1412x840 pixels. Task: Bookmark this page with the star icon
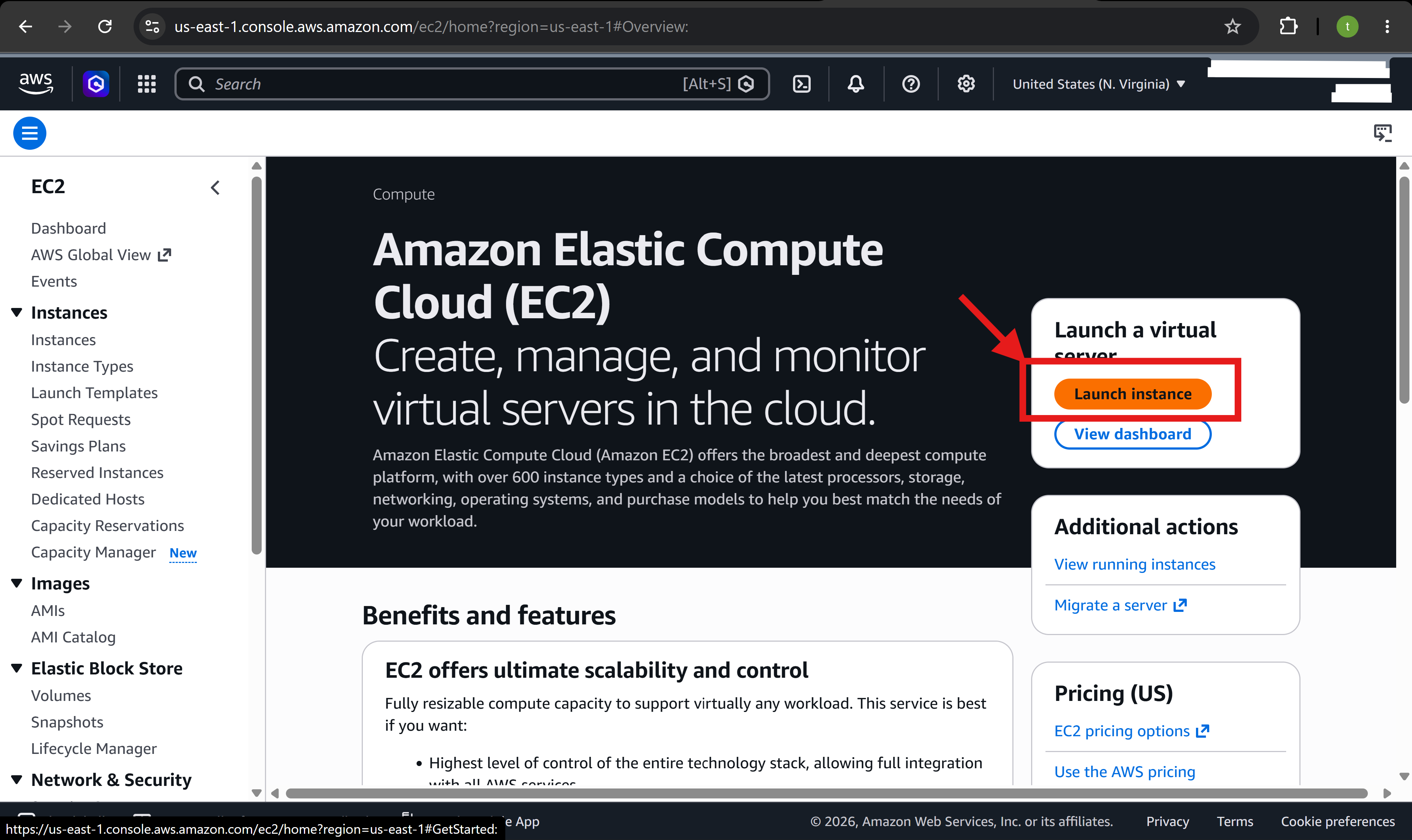tap(1232, 26)
